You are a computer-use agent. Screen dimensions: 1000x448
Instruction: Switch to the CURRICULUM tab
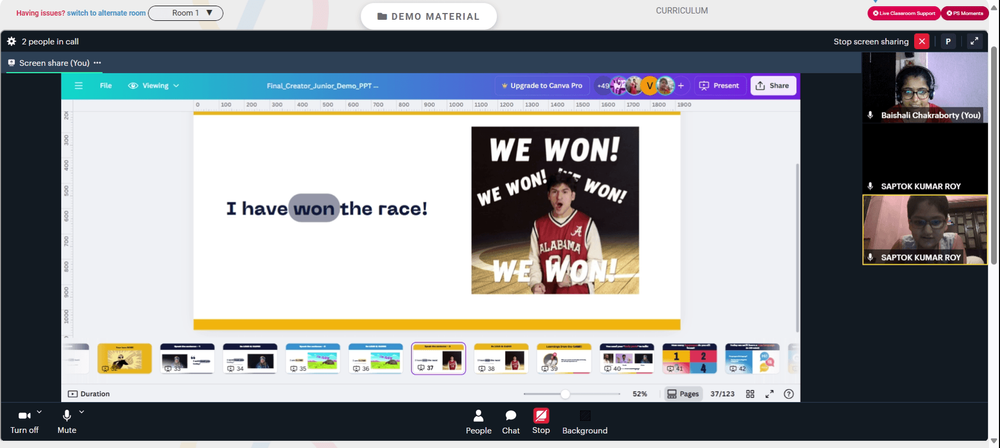coord(682,11)
